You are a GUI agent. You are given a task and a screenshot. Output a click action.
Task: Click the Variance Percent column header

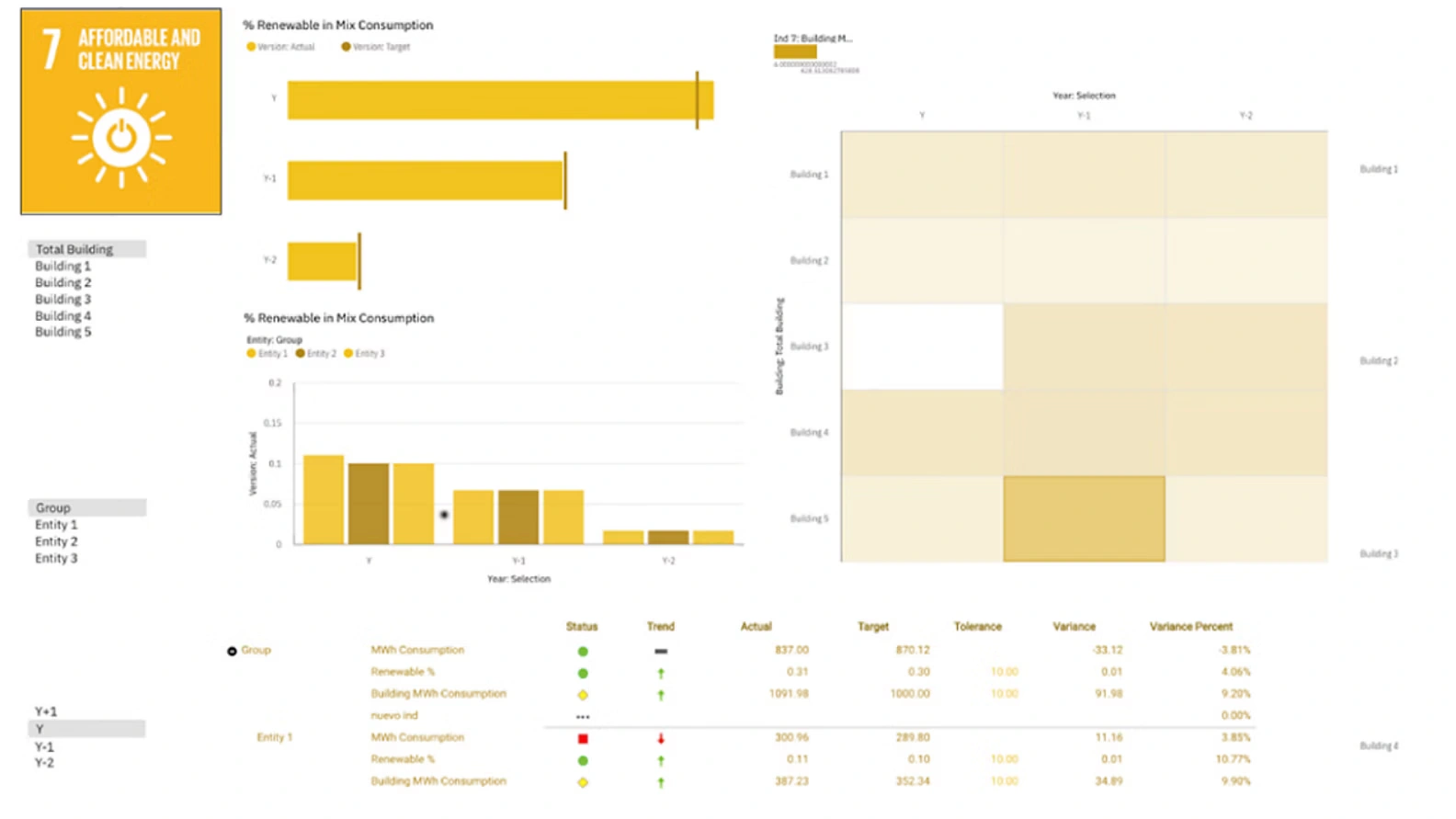pyautogui.click(x=1190, y=627)
